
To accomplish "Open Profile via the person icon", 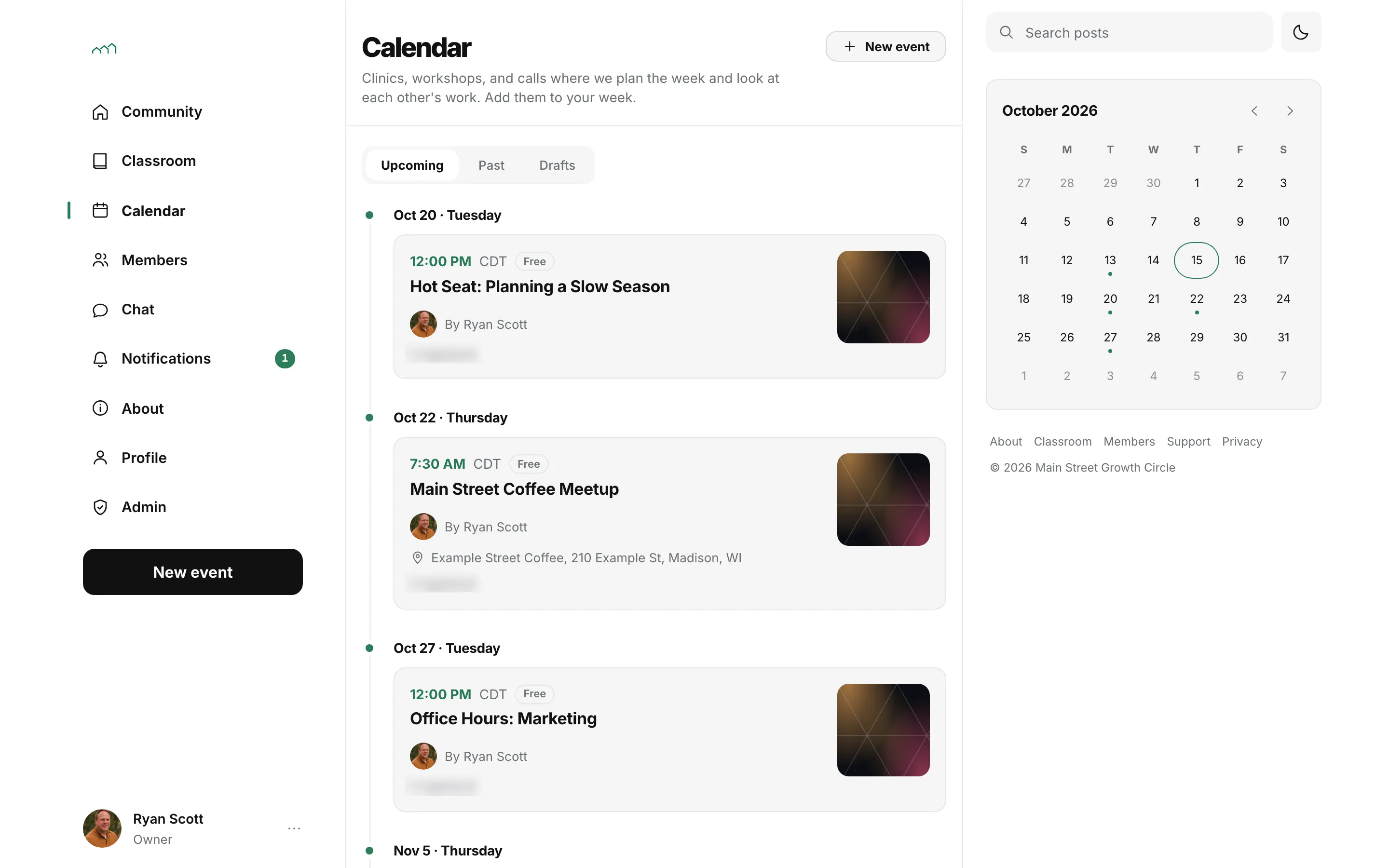I will (100, 458).
